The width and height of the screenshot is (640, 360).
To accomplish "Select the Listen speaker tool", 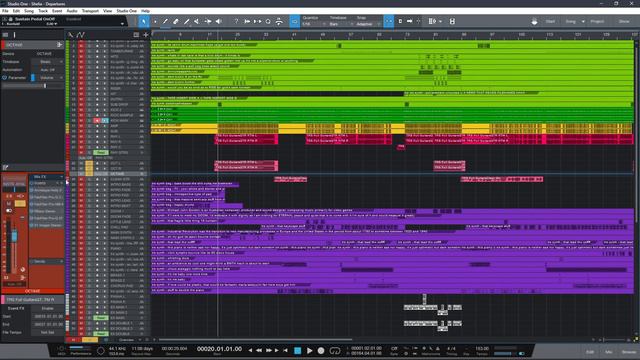I will [x=219, y=21].
